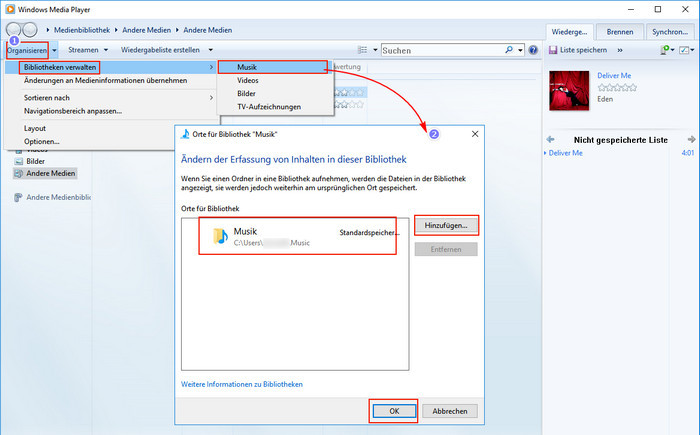The image size is (700, 435).
Task: Switch to the Brennen tab
Action: click(620, 32)
